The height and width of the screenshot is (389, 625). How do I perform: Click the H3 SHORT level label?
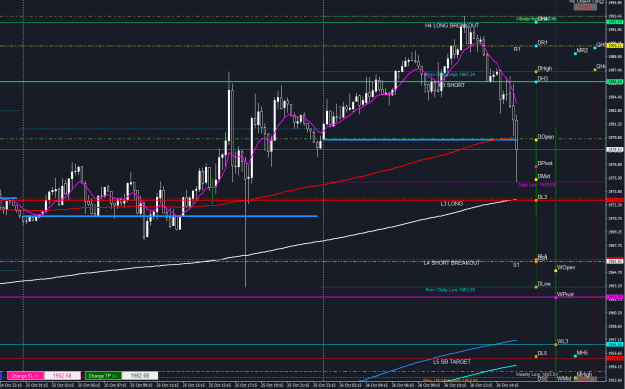[x=452, y=85]
